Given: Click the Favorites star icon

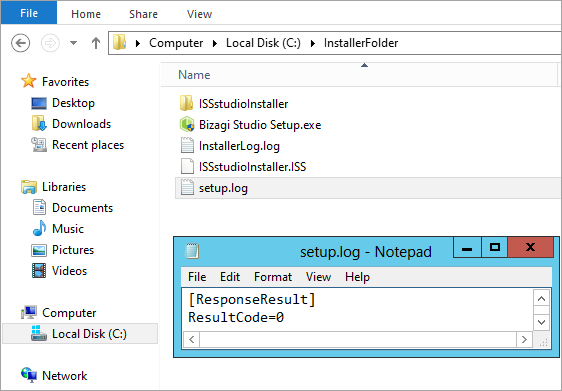Looking at the screenshot, I should point(28,81).
